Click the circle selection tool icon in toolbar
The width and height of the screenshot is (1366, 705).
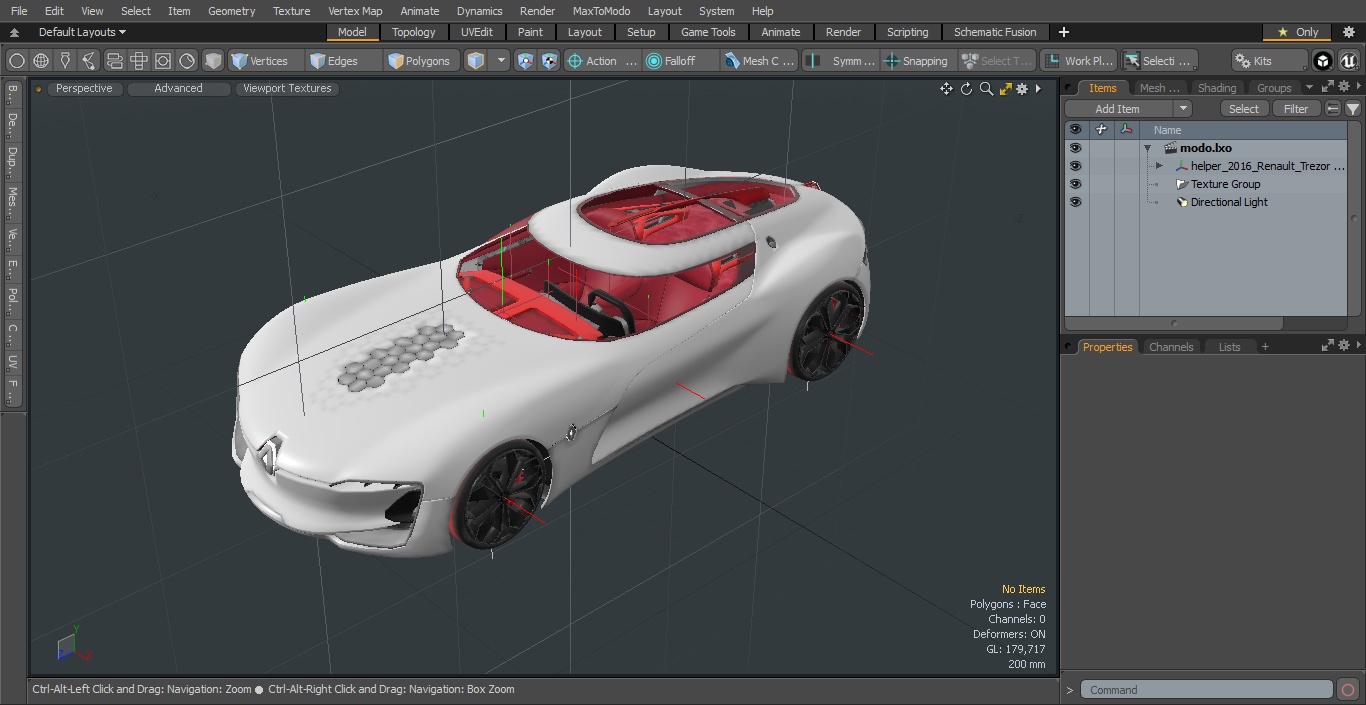pos(17,61)
